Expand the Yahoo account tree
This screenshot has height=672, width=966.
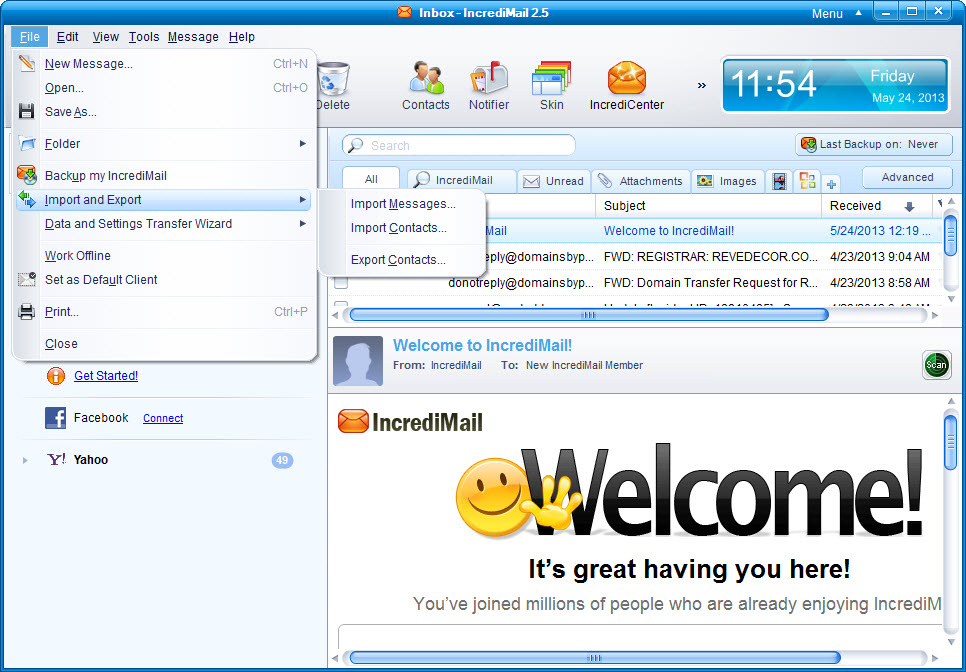[25, 460]
